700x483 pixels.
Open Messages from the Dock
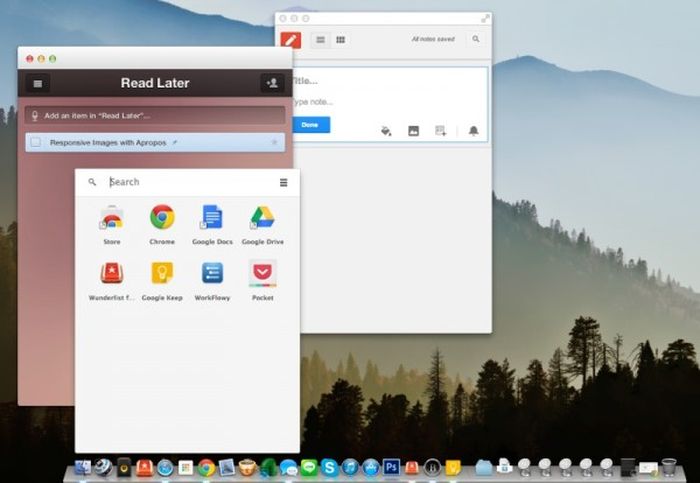pyautogui.click(x=288, y=468)
